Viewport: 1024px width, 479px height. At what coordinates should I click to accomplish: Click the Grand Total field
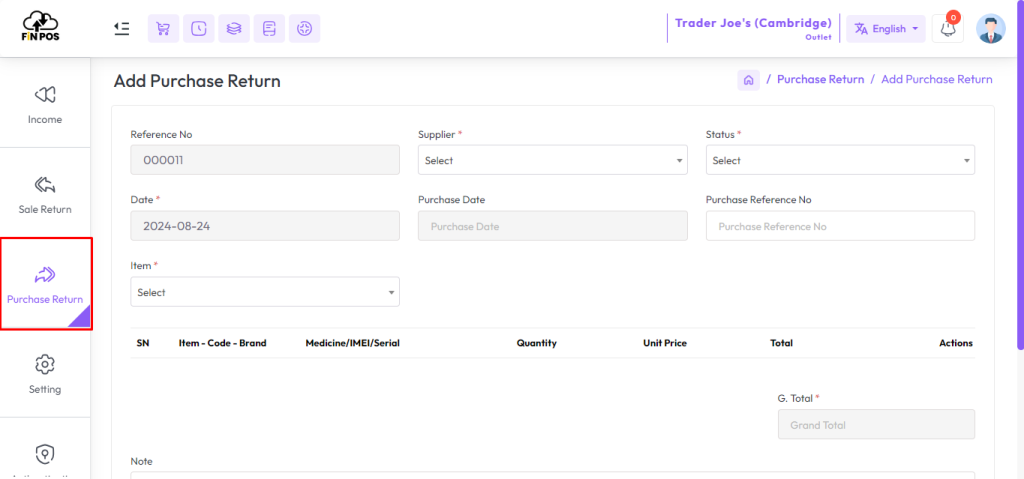(876, 424)
